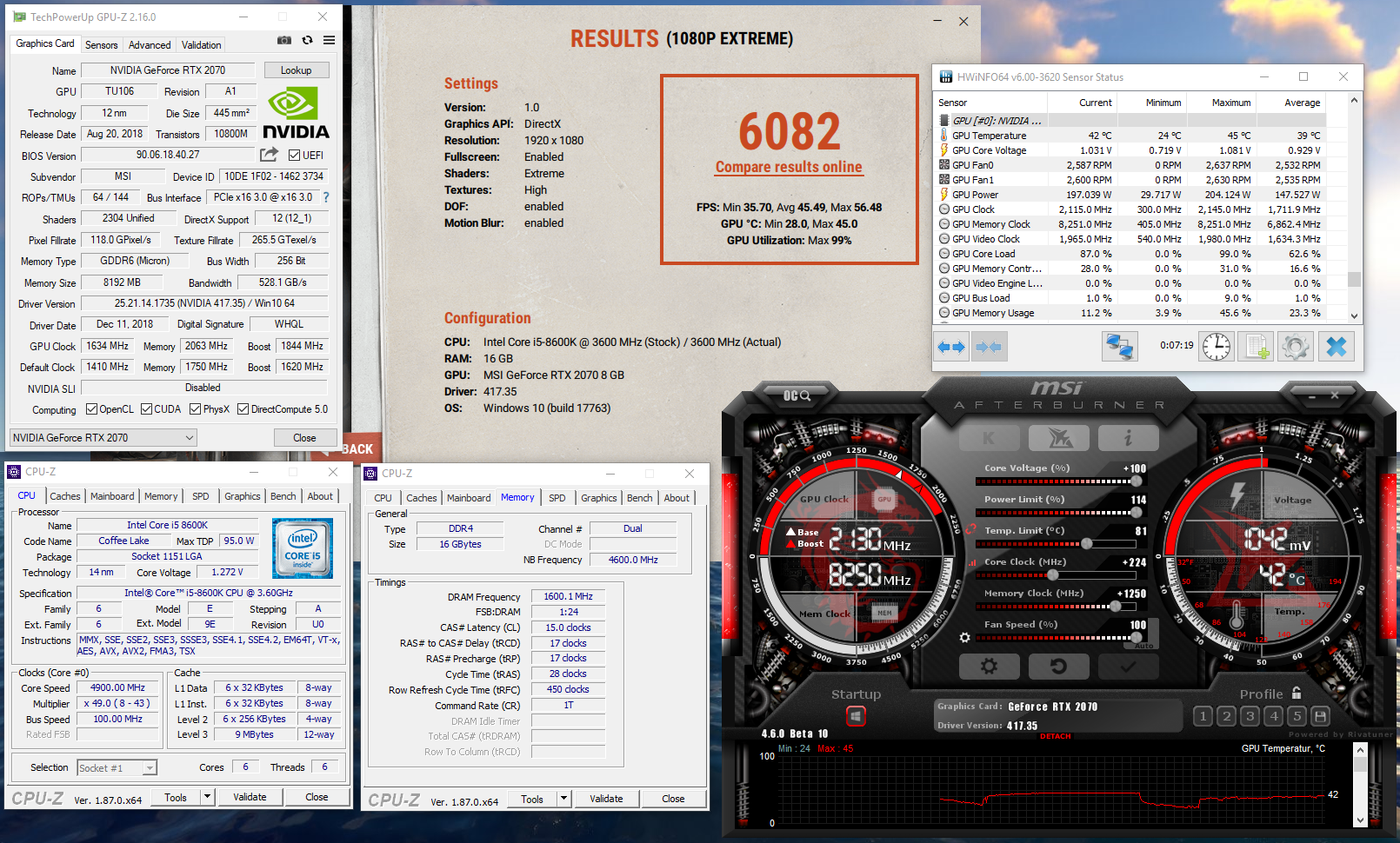Click the core clock curve bars icon

[x=972, y=562]
